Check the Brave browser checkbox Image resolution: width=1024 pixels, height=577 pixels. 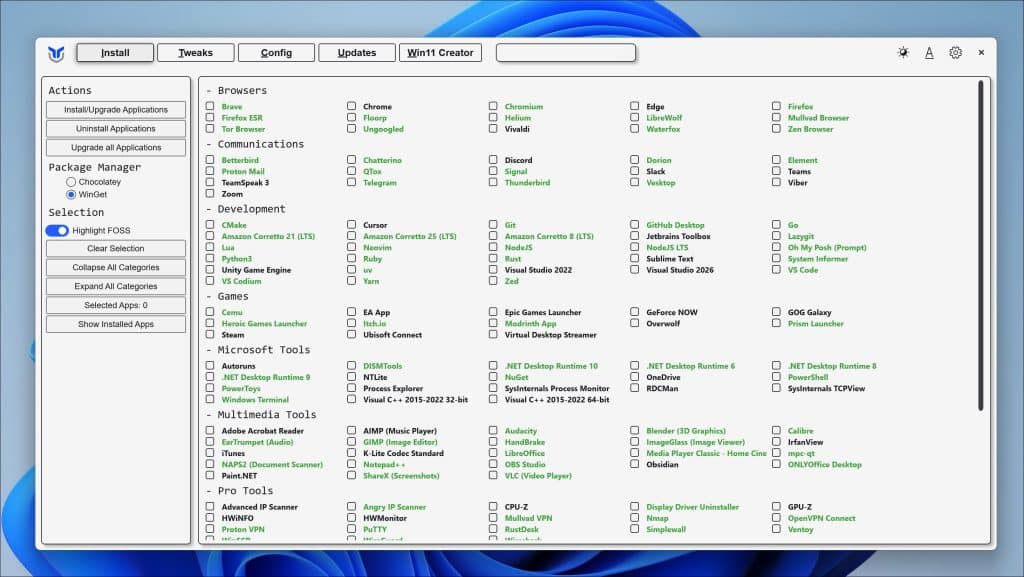click(x=210, y=106)
